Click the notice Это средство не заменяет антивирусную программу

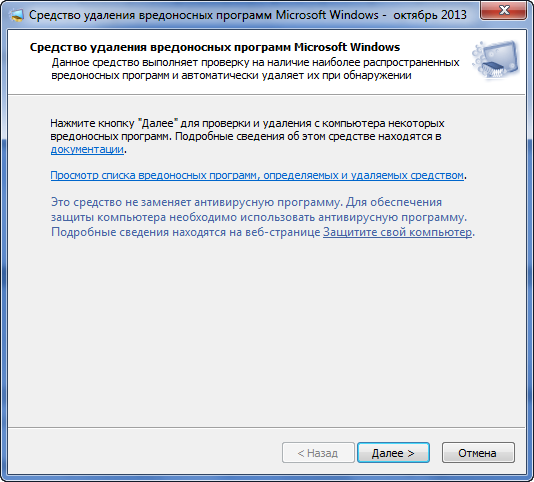coord(263,217)
